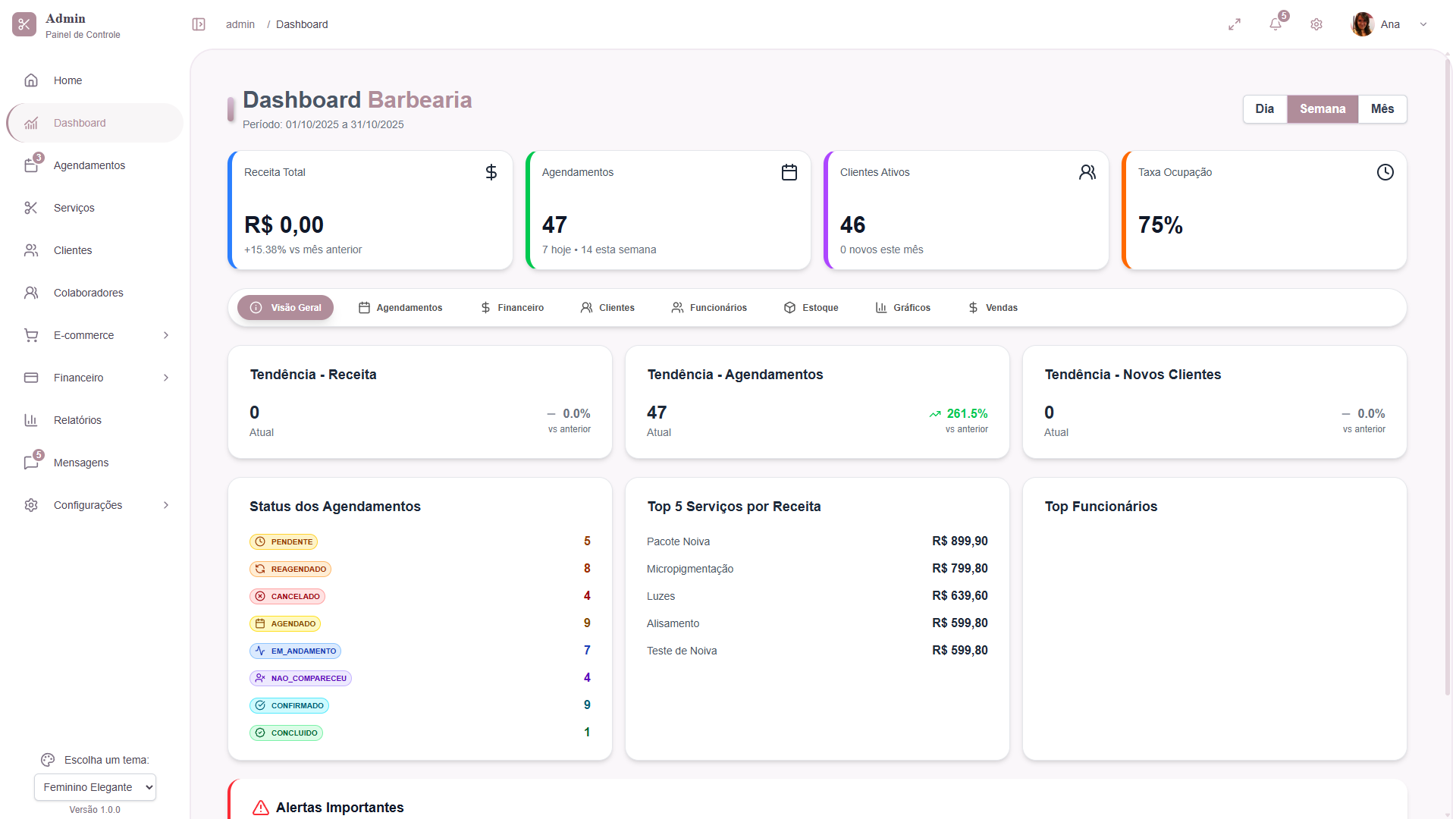Open the notifications bell icon

tap(1276, 24)
